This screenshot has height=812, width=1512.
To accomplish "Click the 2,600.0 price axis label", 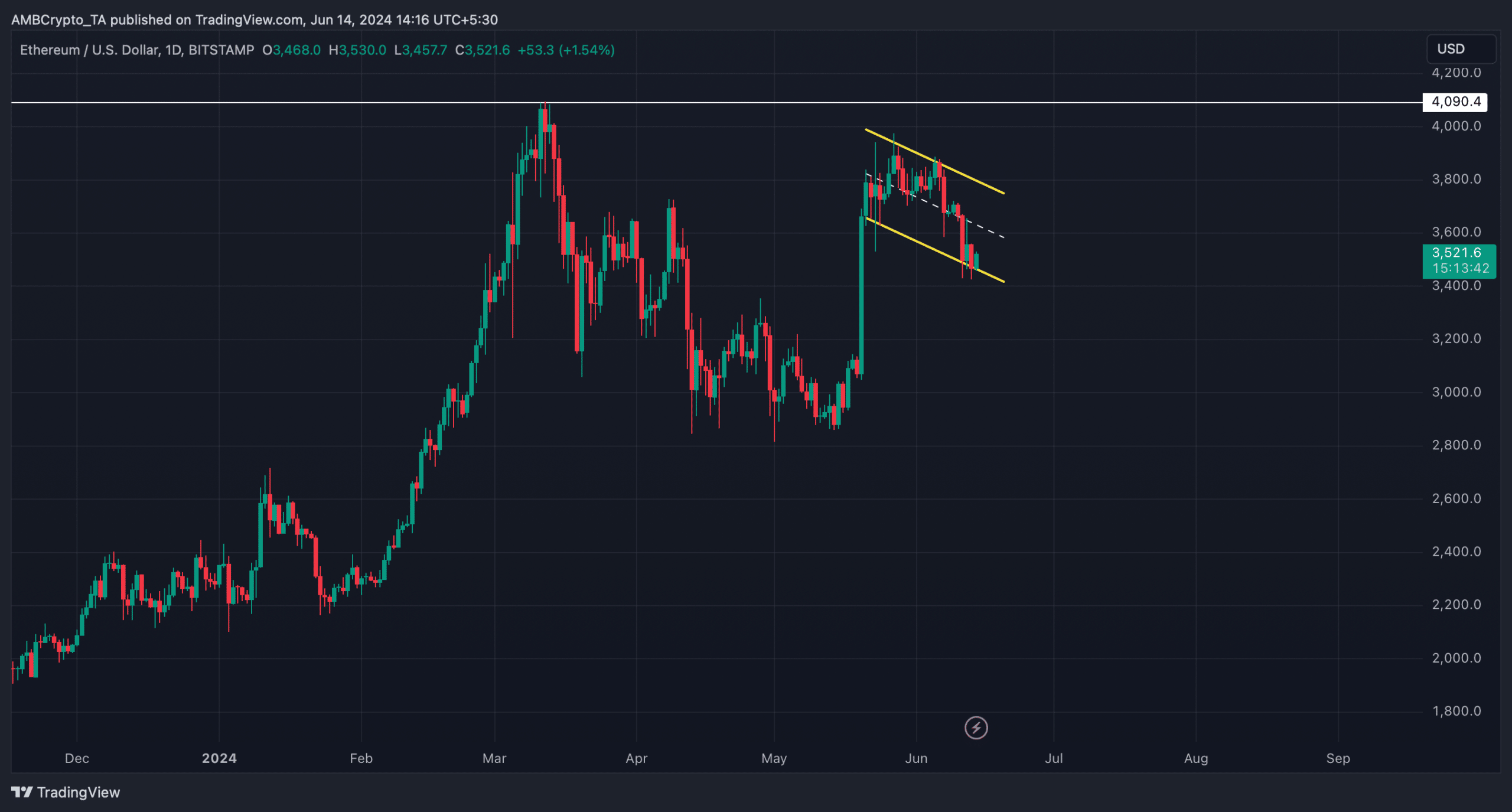I will pyautogui.click(x=1456, y=498).
